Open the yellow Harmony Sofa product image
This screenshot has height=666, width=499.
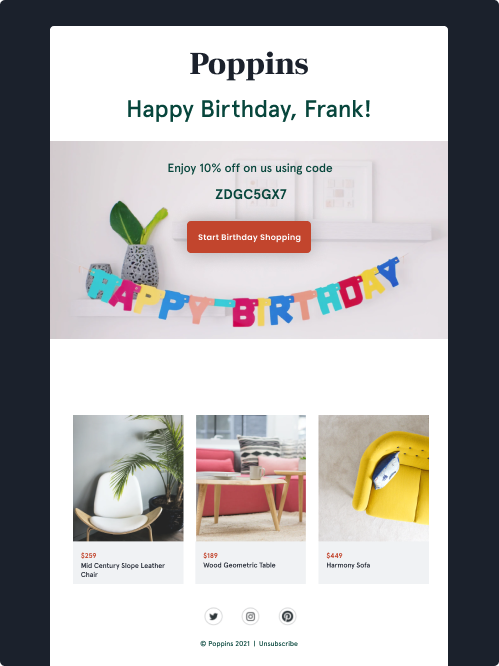[x=374, y=478]
